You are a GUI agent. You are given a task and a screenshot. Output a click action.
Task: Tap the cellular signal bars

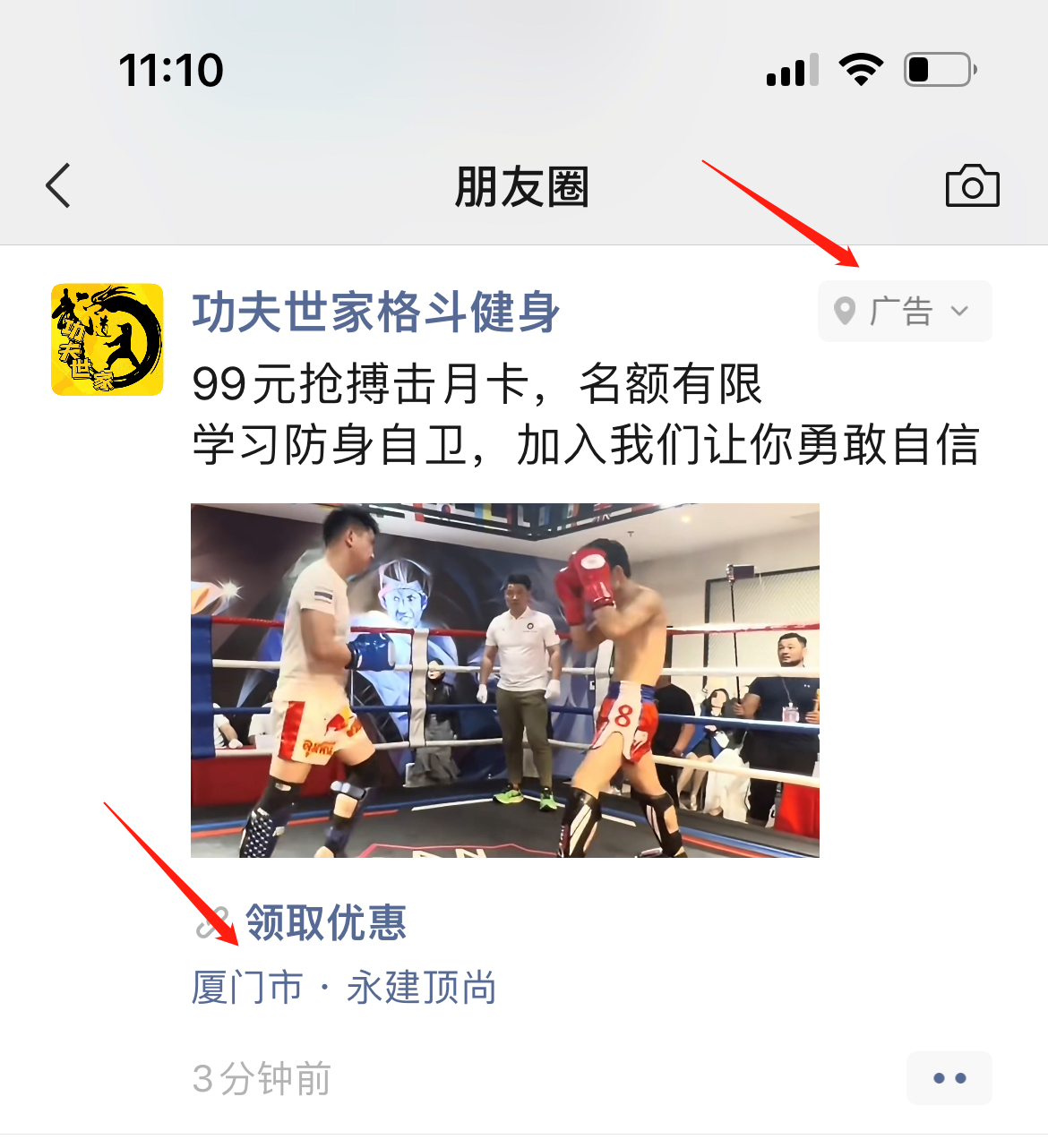793,70
